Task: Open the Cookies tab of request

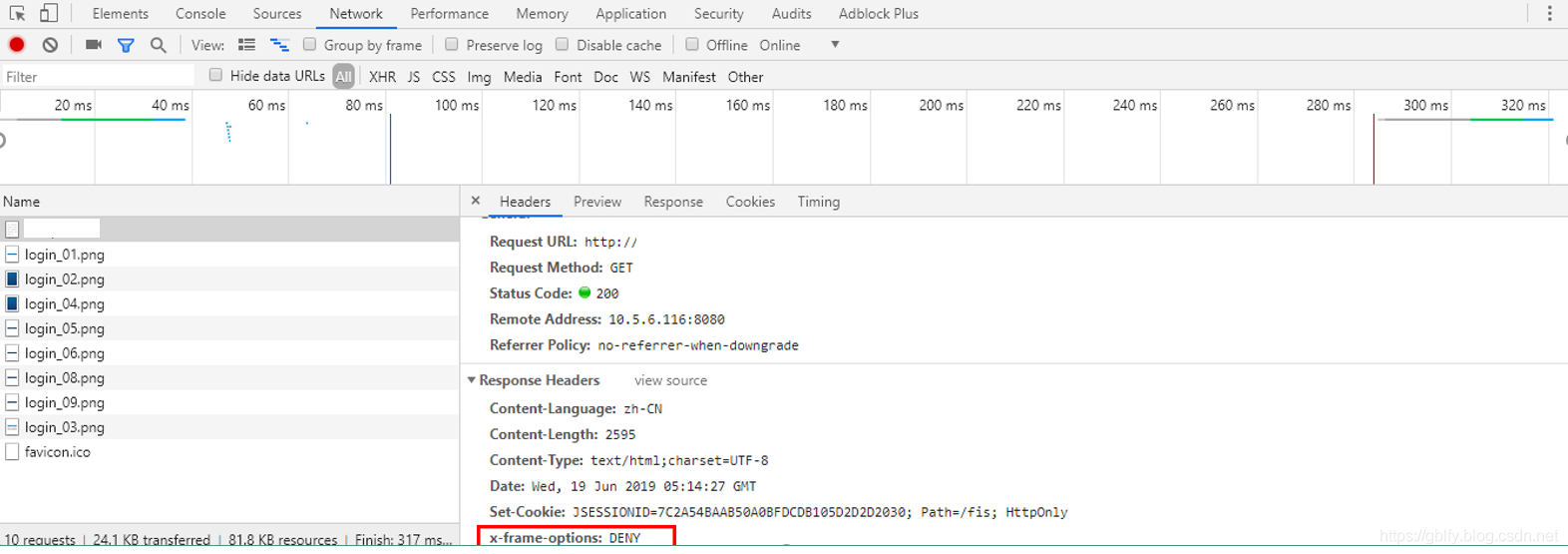Action: 750,202
